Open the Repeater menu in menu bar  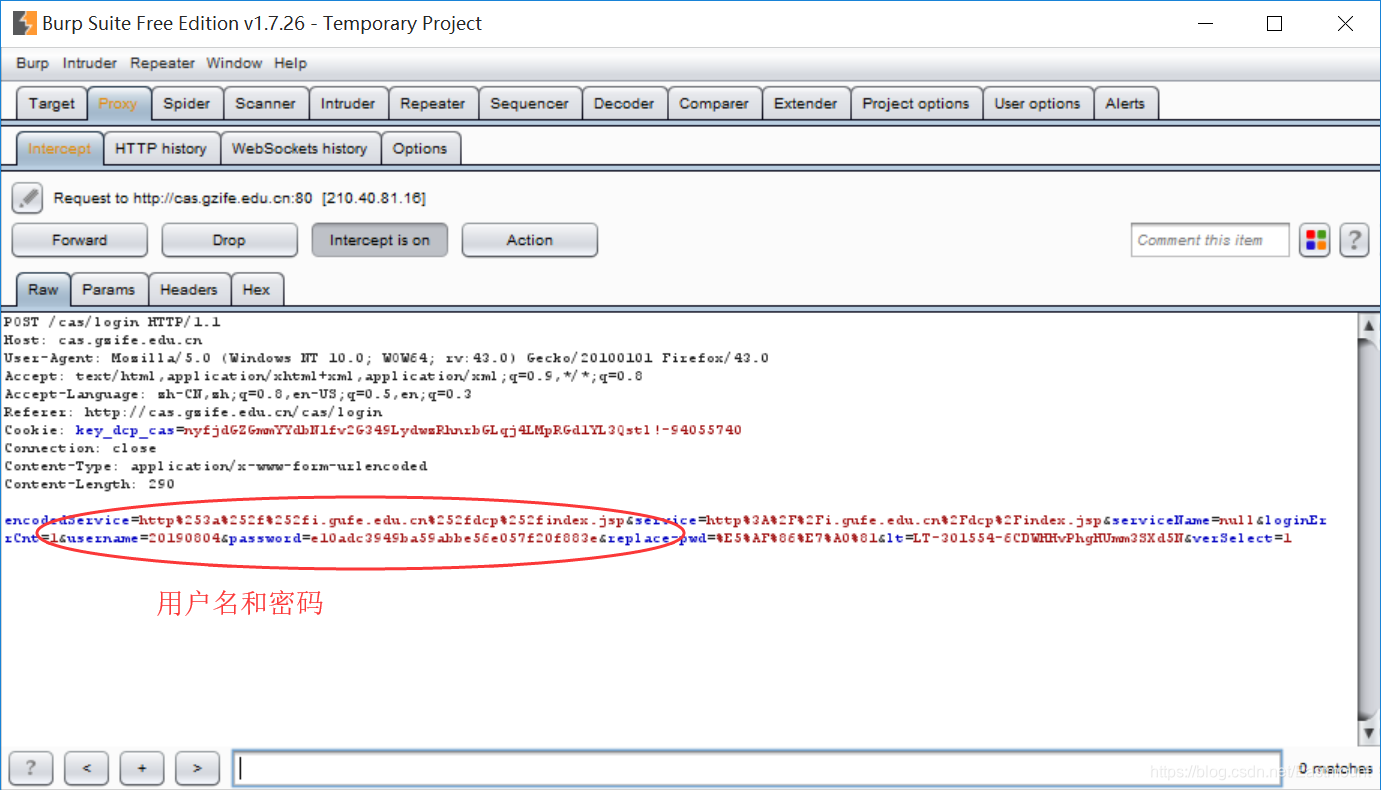(162, 63)
